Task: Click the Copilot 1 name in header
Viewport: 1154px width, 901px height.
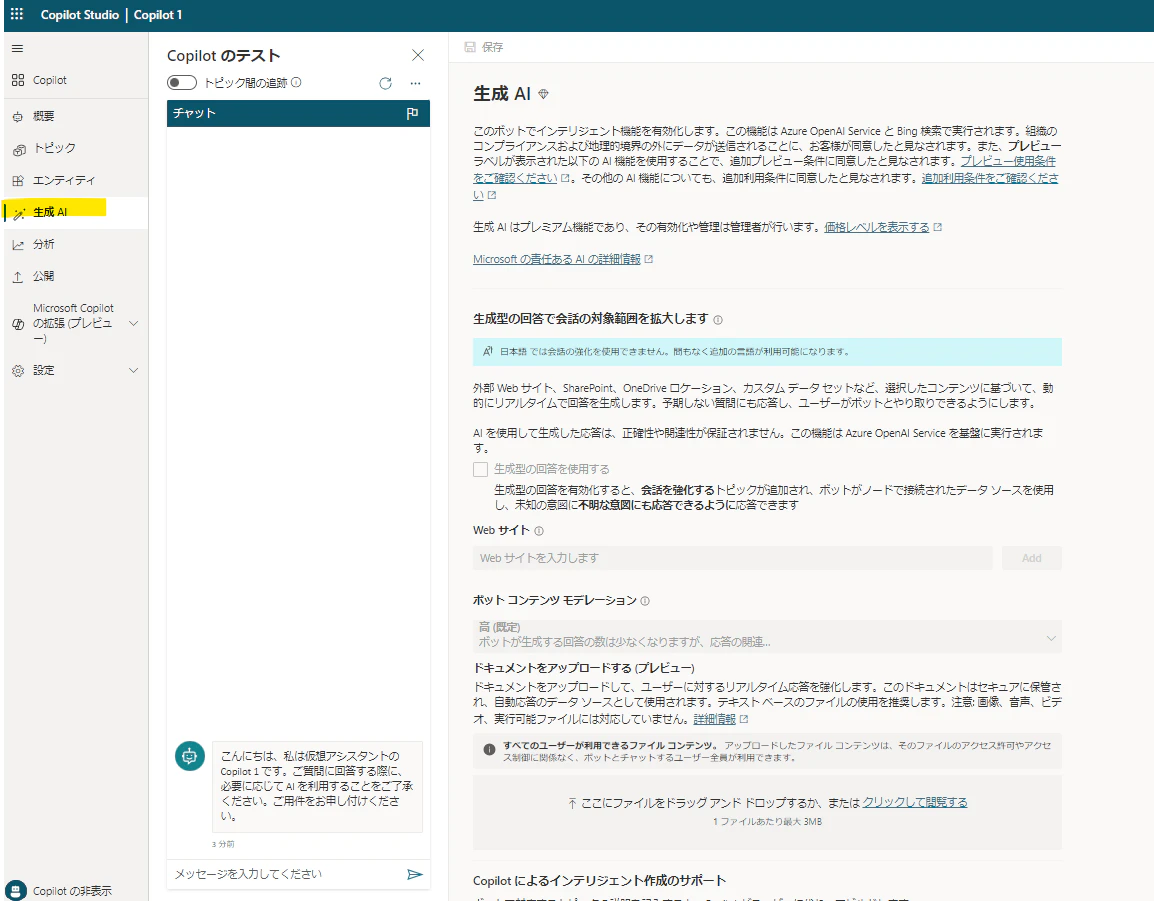Action: click(157, 15)
